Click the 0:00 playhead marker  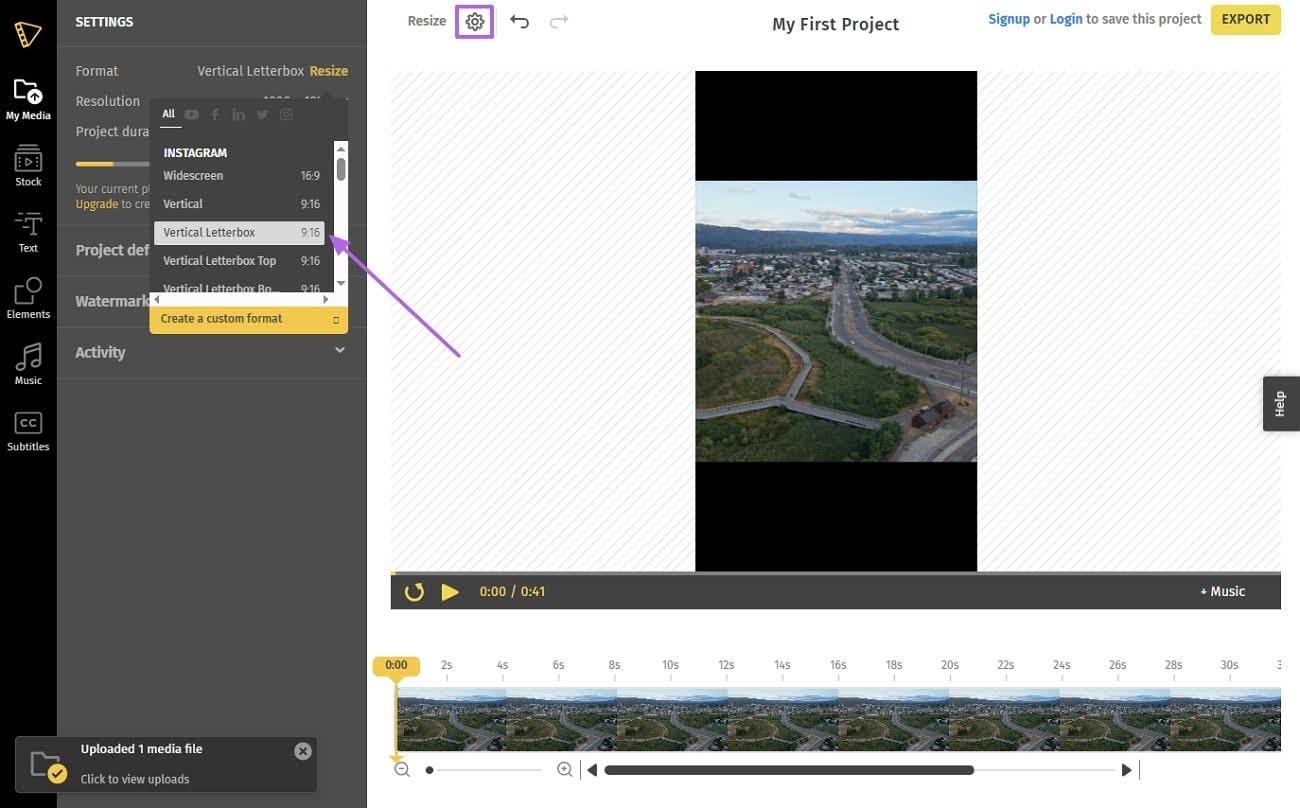point(396,665)
